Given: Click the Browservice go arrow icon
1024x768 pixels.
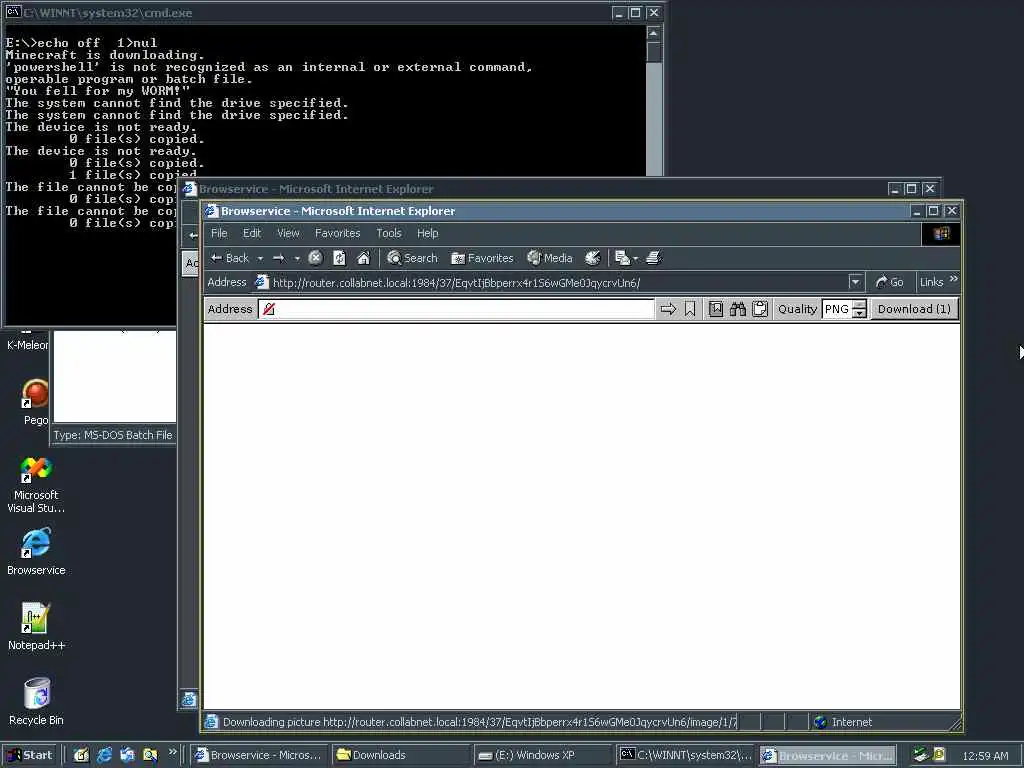Looking at the screenshot, I should tap(668, 309).
